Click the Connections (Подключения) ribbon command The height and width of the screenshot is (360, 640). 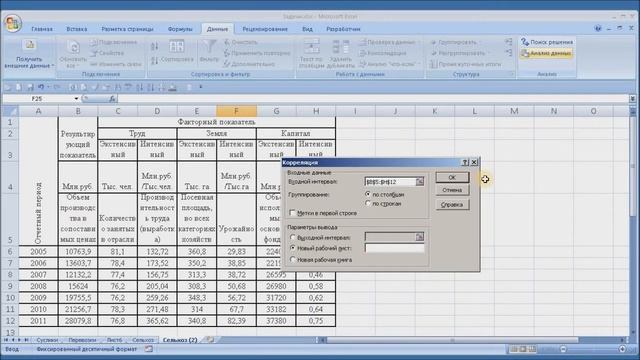[x=114, y=42]
